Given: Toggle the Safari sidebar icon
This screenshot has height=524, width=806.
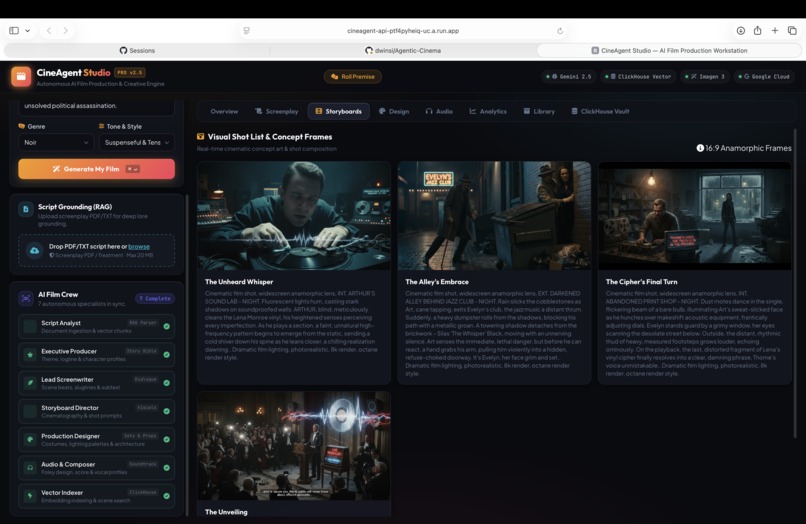Looking at the screenshot, I should point(14,31).
